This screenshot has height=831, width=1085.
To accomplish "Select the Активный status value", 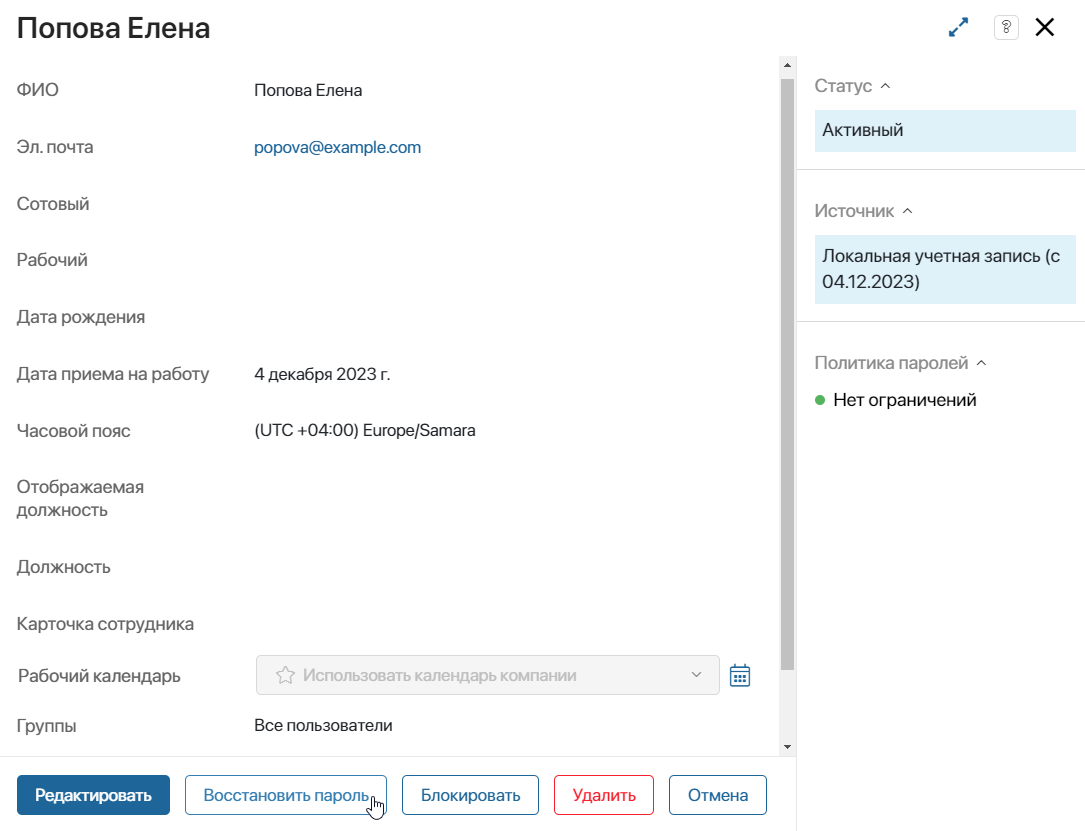I will click(x=945, y=131).
